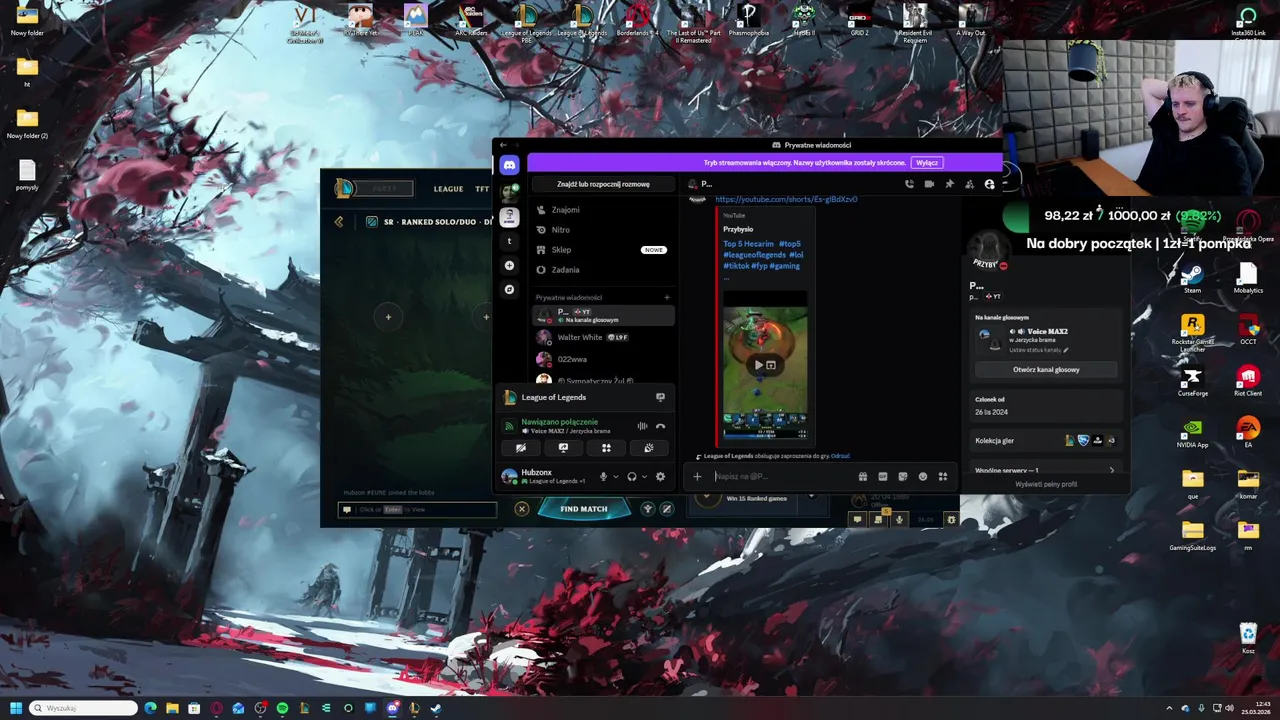
Task: Open Discord home direct messages icon
Action: pyautogui.click(x=509, y=166)
